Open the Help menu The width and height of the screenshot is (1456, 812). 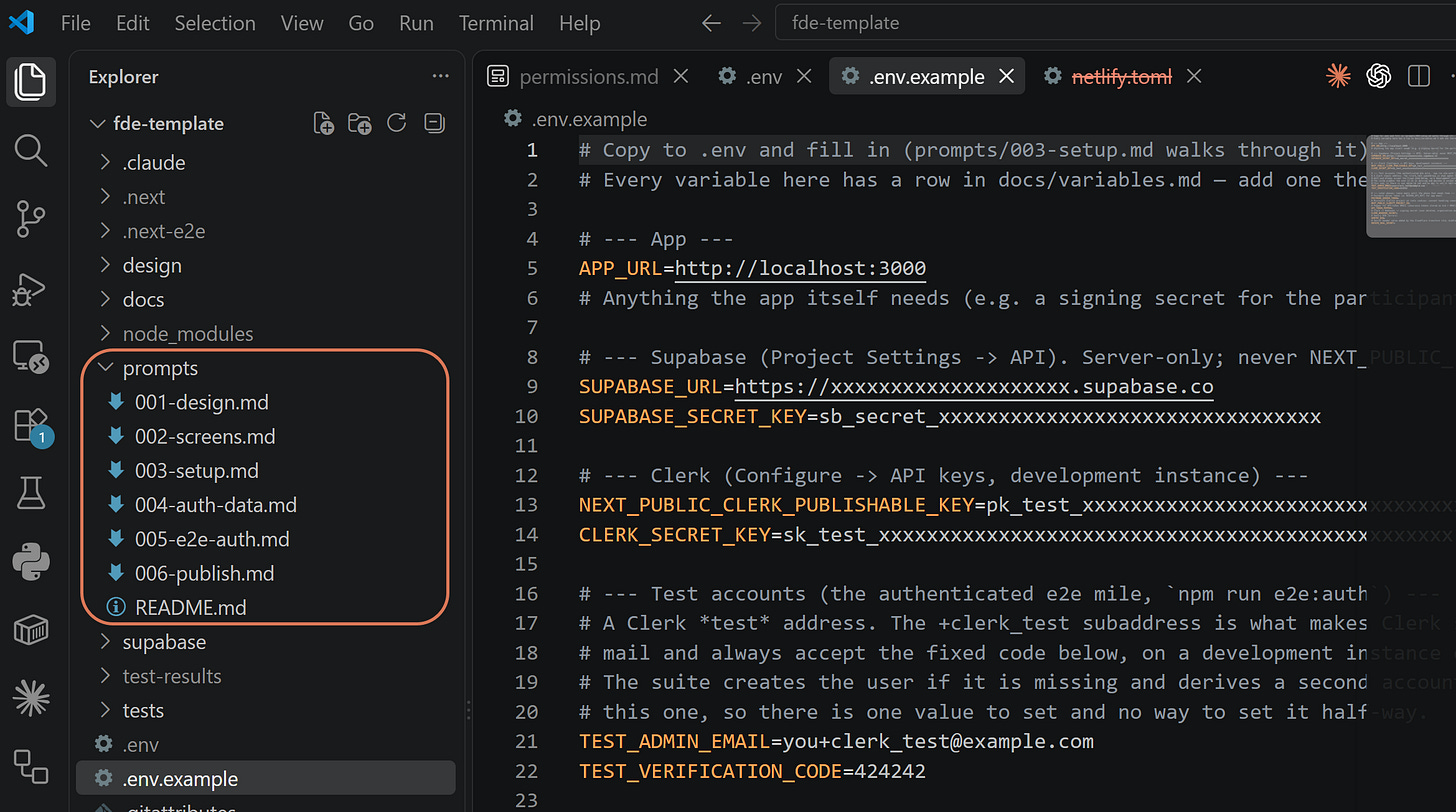(x=580, y=22)
